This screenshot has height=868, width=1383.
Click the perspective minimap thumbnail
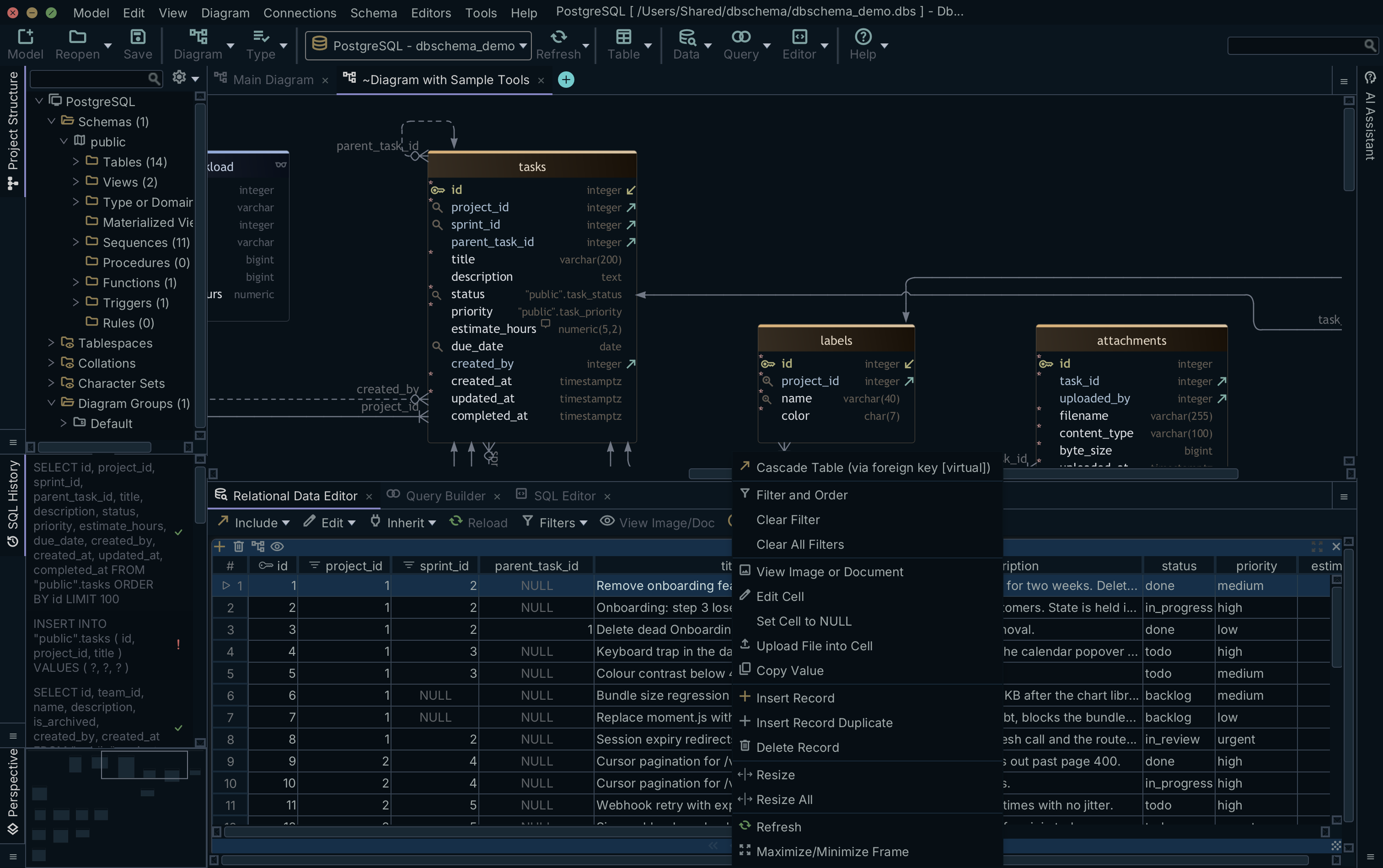[x=115, y=807]
